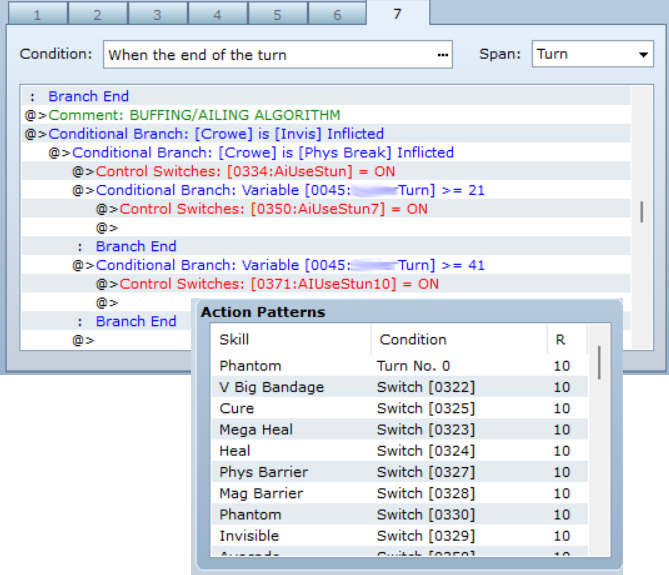Select V Big Bandage action pattern row
669x575 pixels.
click(400, 387)
